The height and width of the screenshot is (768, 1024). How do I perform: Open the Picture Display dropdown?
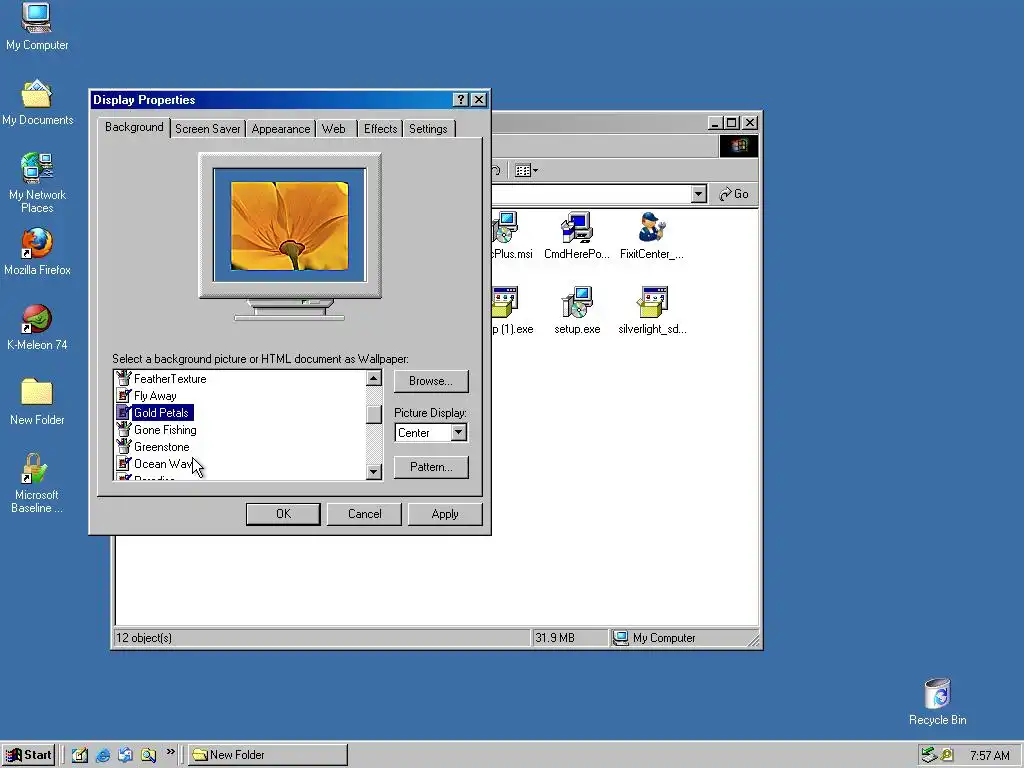tap(458, 432)
